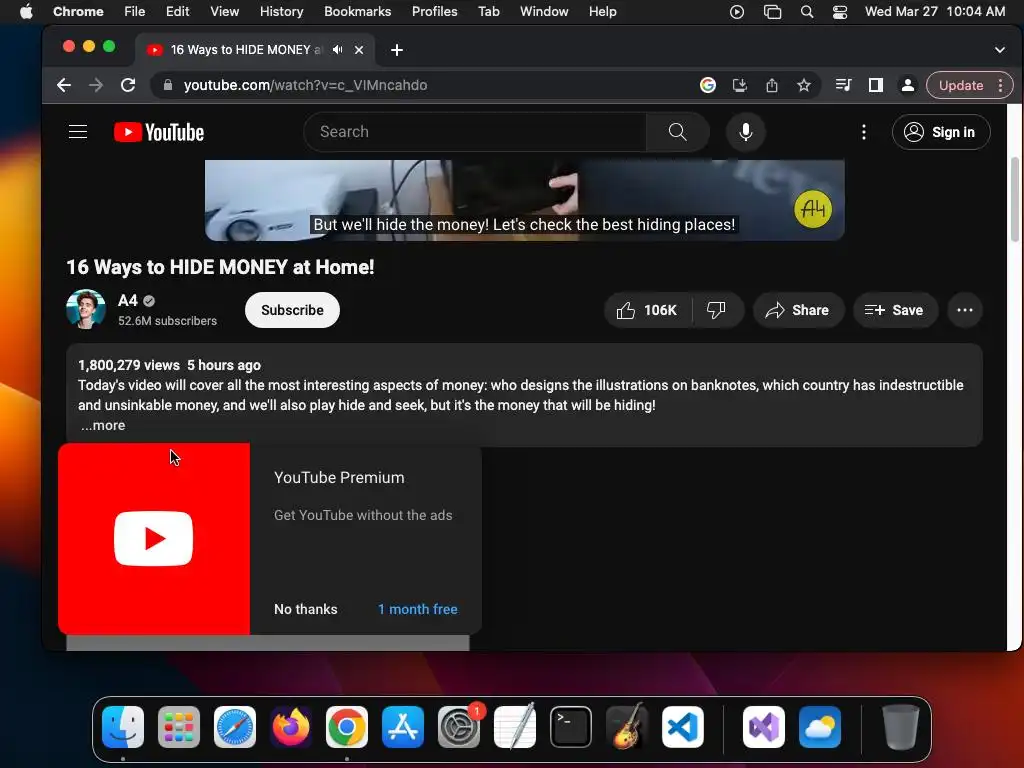
Task: Open the Edit menu
Action: pyautogui.click(x=177, y=11)
